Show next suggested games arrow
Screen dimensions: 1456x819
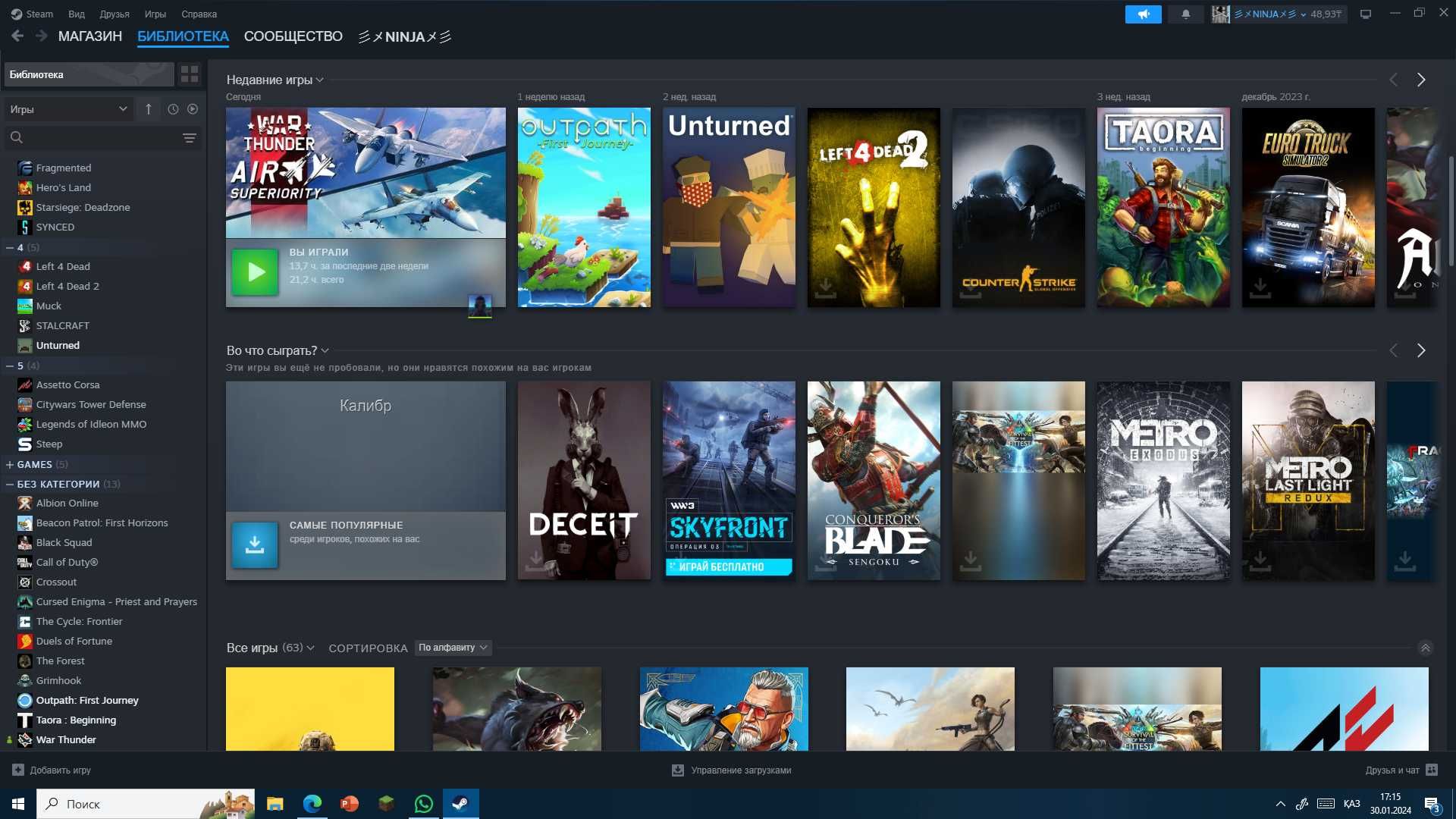click(x=1421, y=350)
